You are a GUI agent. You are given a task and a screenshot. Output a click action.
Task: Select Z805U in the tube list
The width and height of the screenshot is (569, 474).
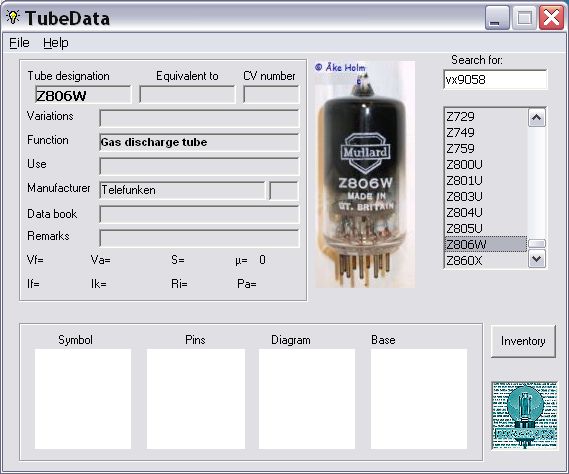[x=486, y=228]
